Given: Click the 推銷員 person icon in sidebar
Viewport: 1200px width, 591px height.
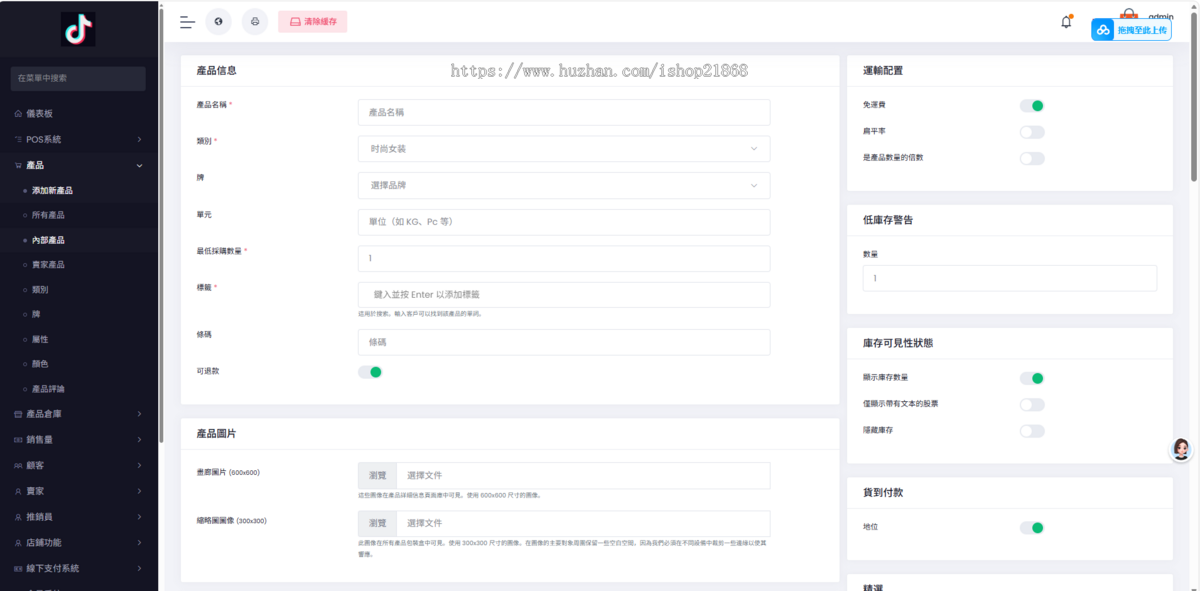Looking at the screenshot, I should (18, 517).
